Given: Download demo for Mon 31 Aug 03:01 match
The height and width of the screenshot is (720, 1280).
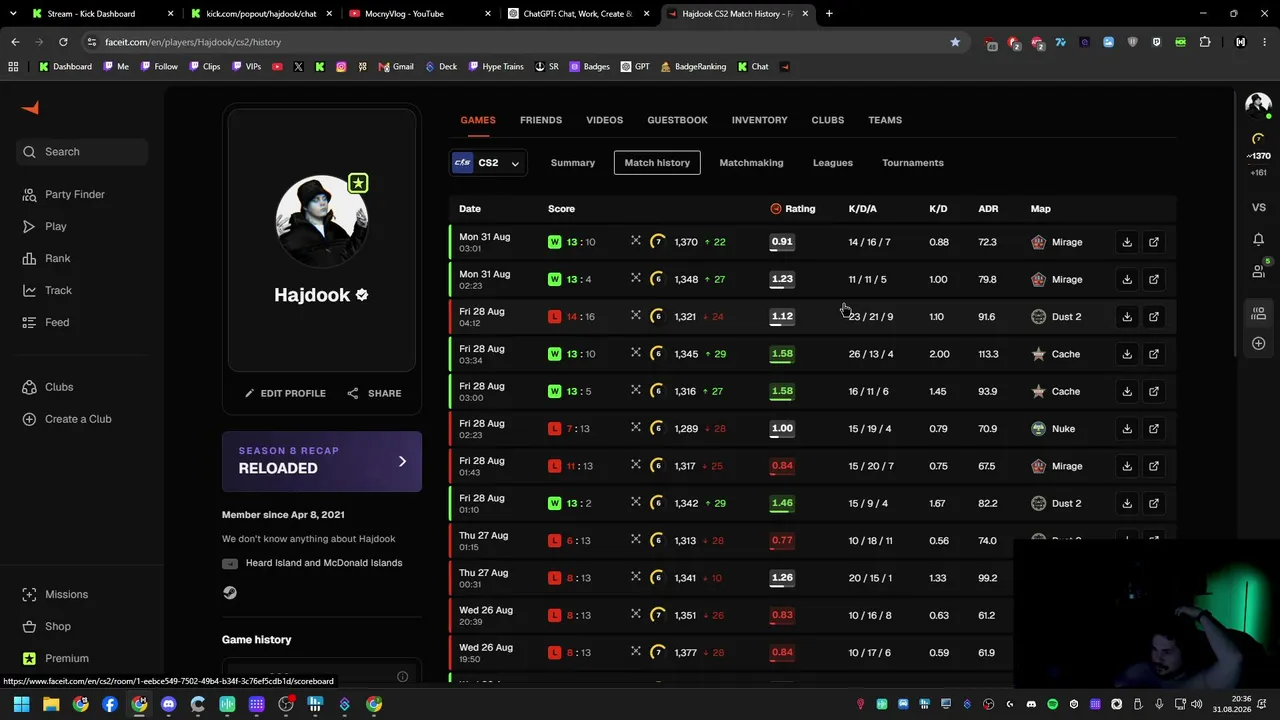Looking at the screenshot, I should (1127, 242).
